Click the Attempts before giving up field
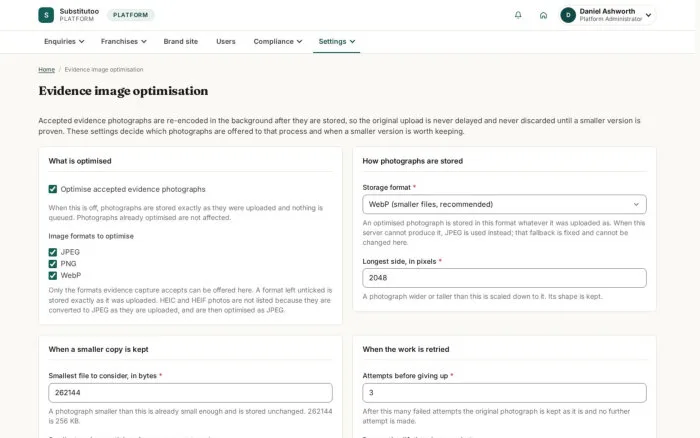 click(x=504, y=392)
